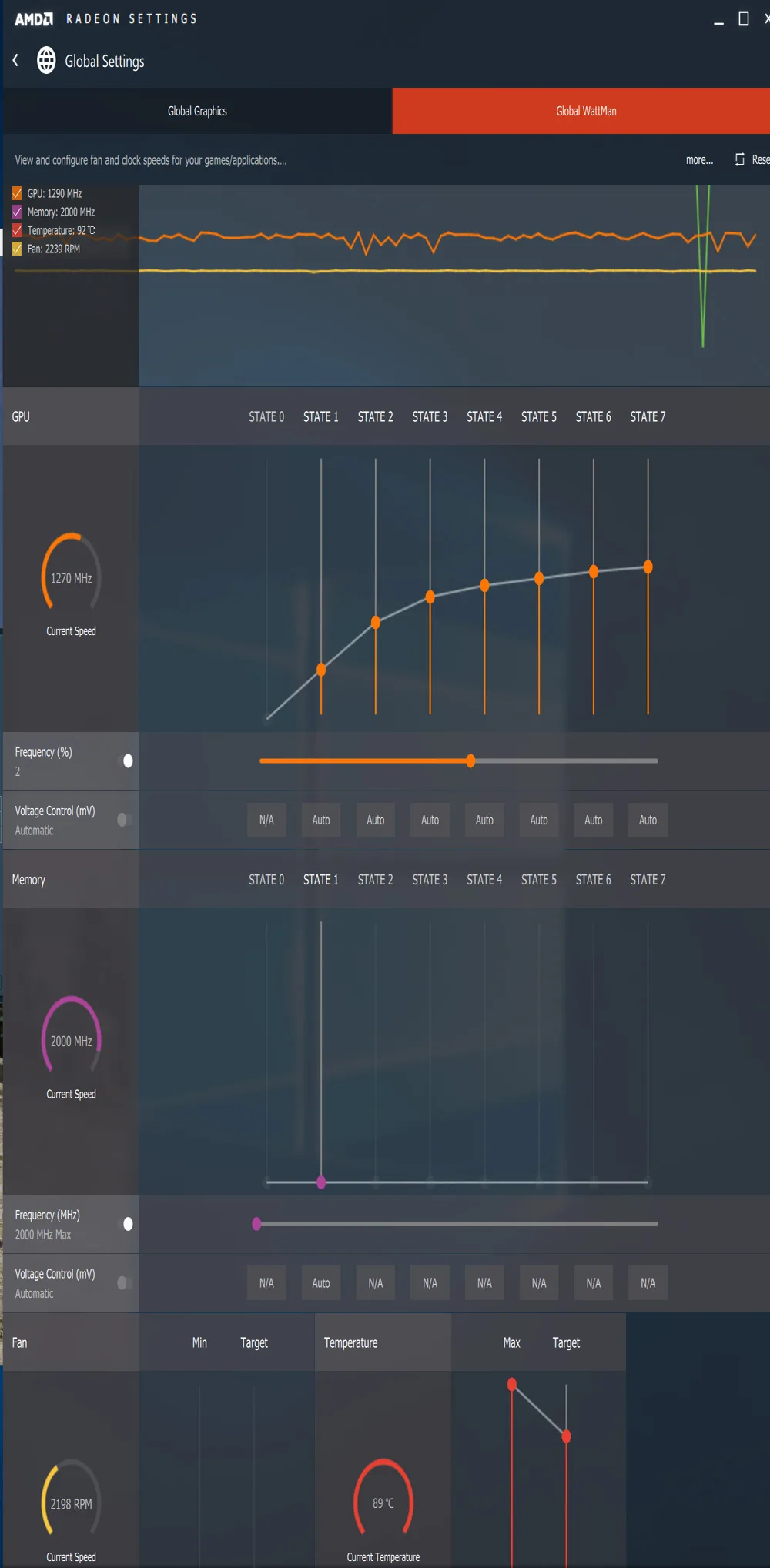Click the Global Settings page title
The width and height of the screenshot is (770, 1568).
[x=105, y=62]
